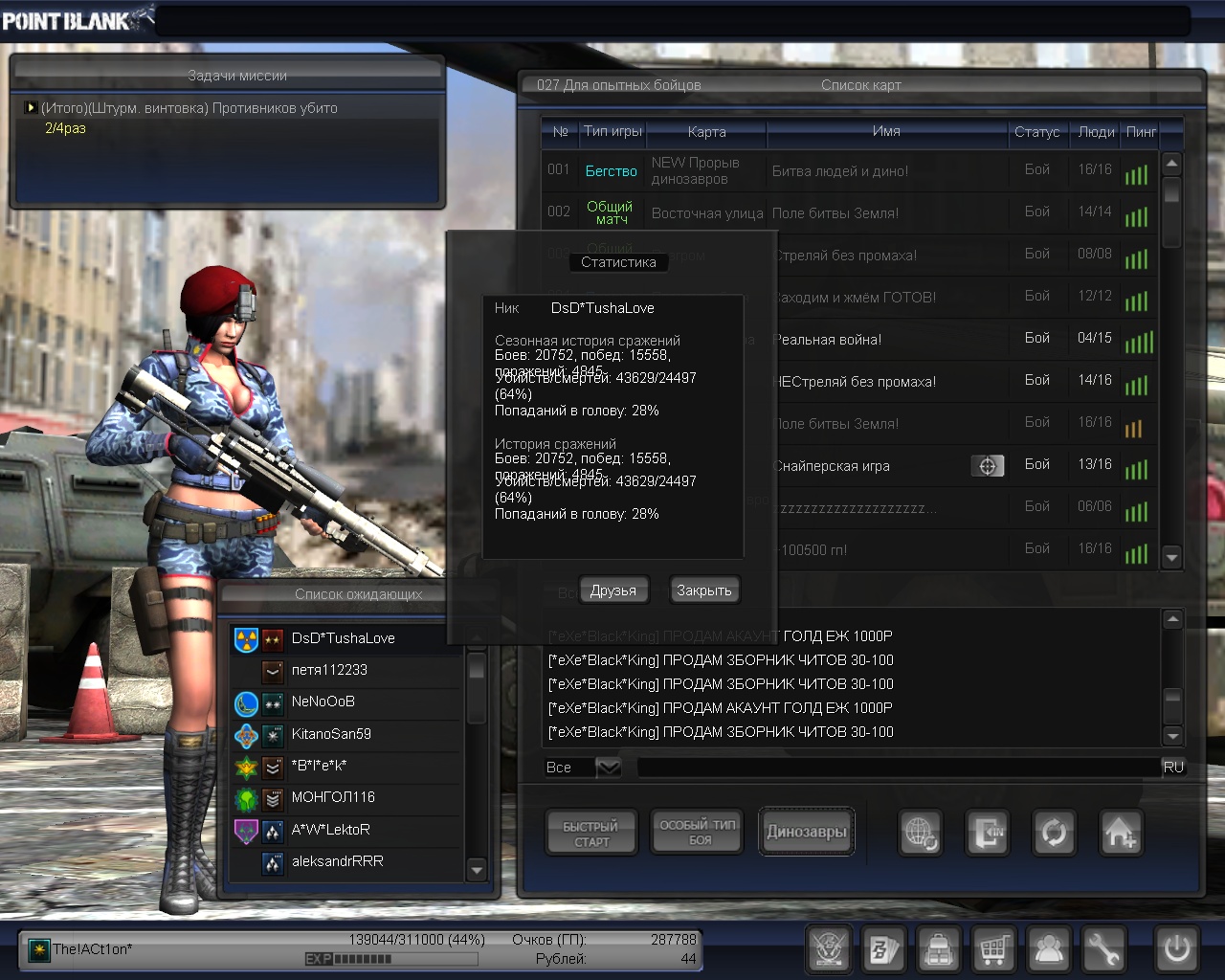Open the PB mission cards icon
The image size is (1225, 980).
tap(884, 949)
